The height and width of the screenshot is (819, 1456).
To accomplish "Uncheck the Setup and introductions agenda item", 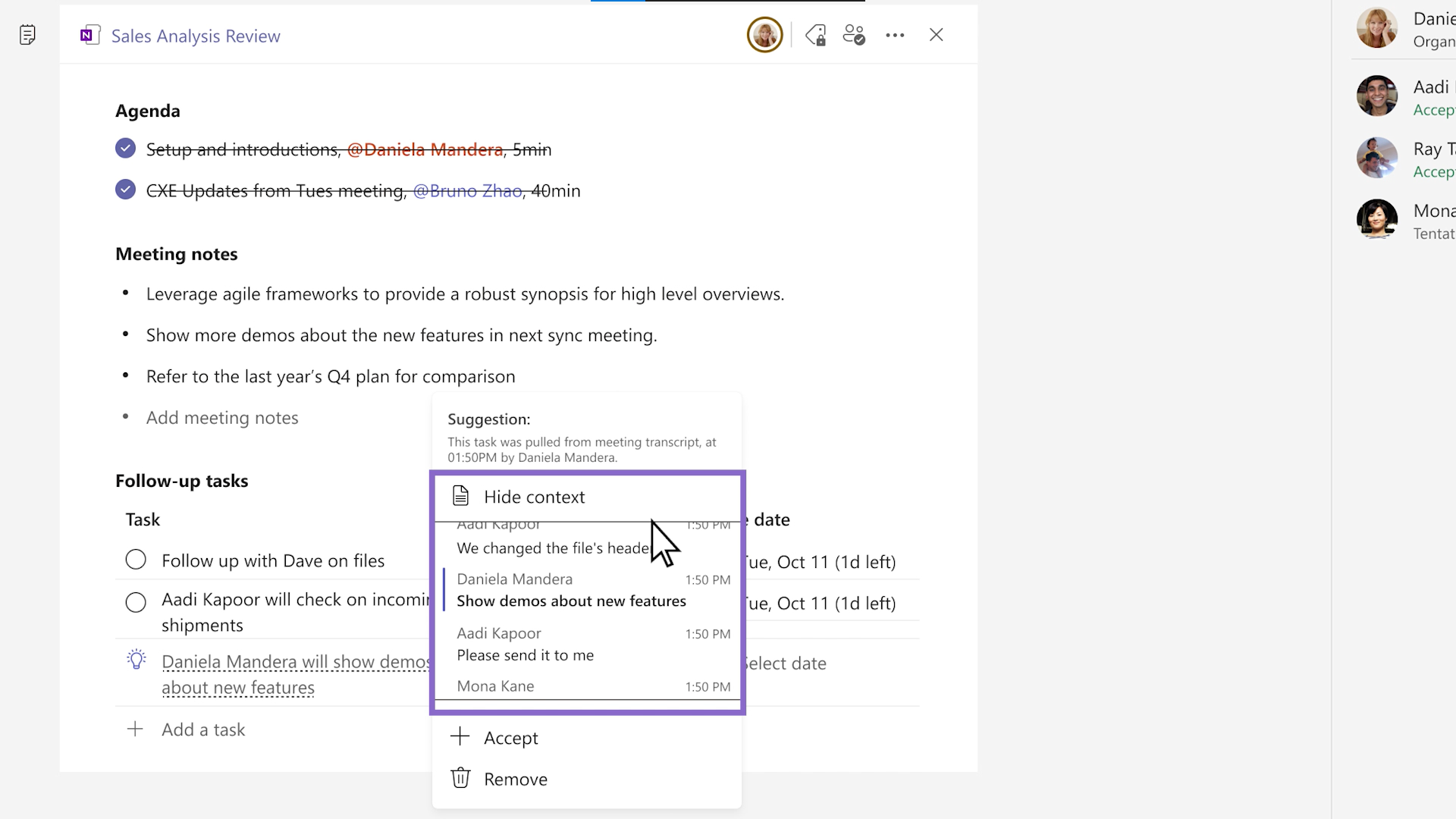I will [126, 149].
